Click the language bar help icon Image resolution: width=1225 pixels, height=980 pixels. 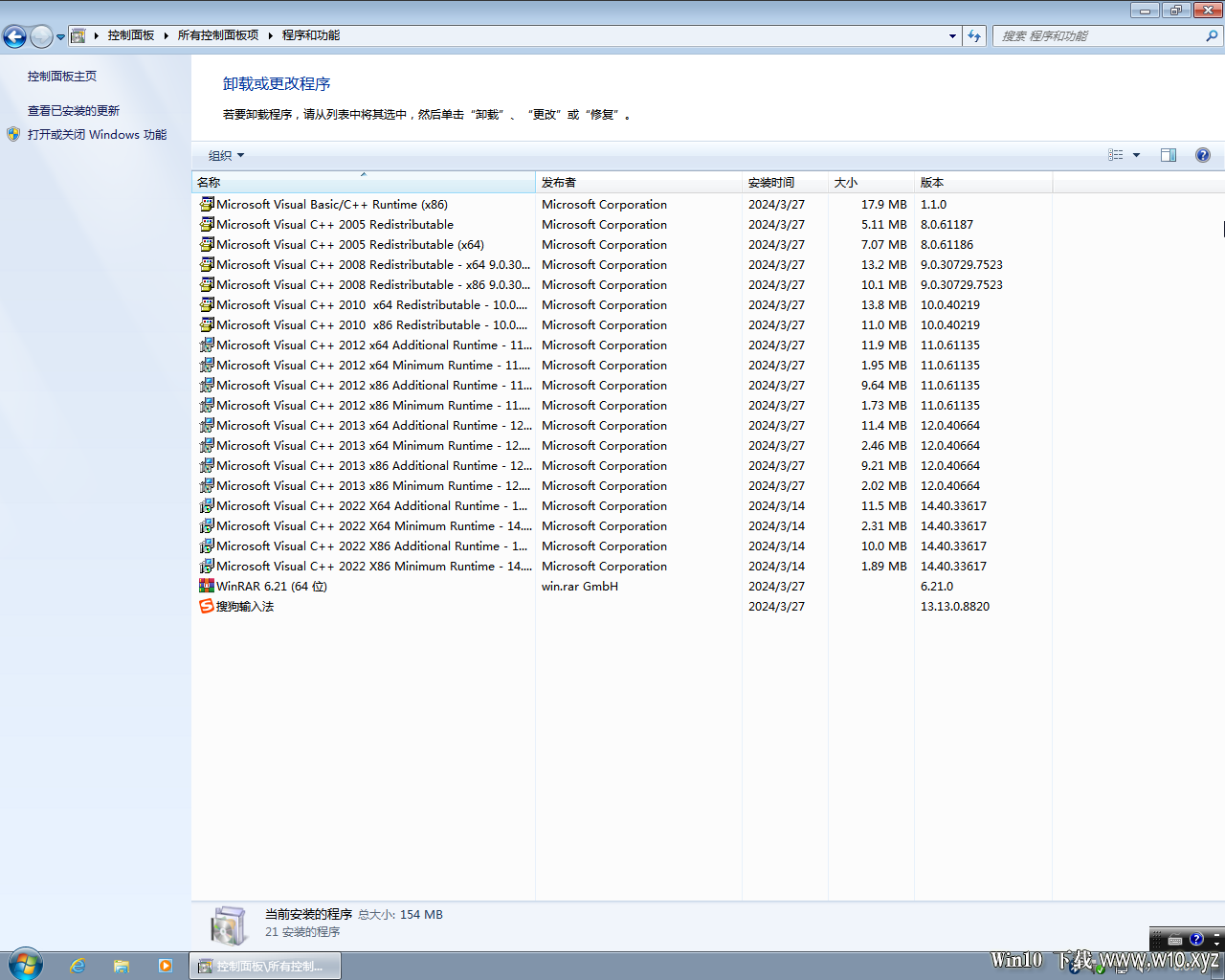tap(1196, 940)
